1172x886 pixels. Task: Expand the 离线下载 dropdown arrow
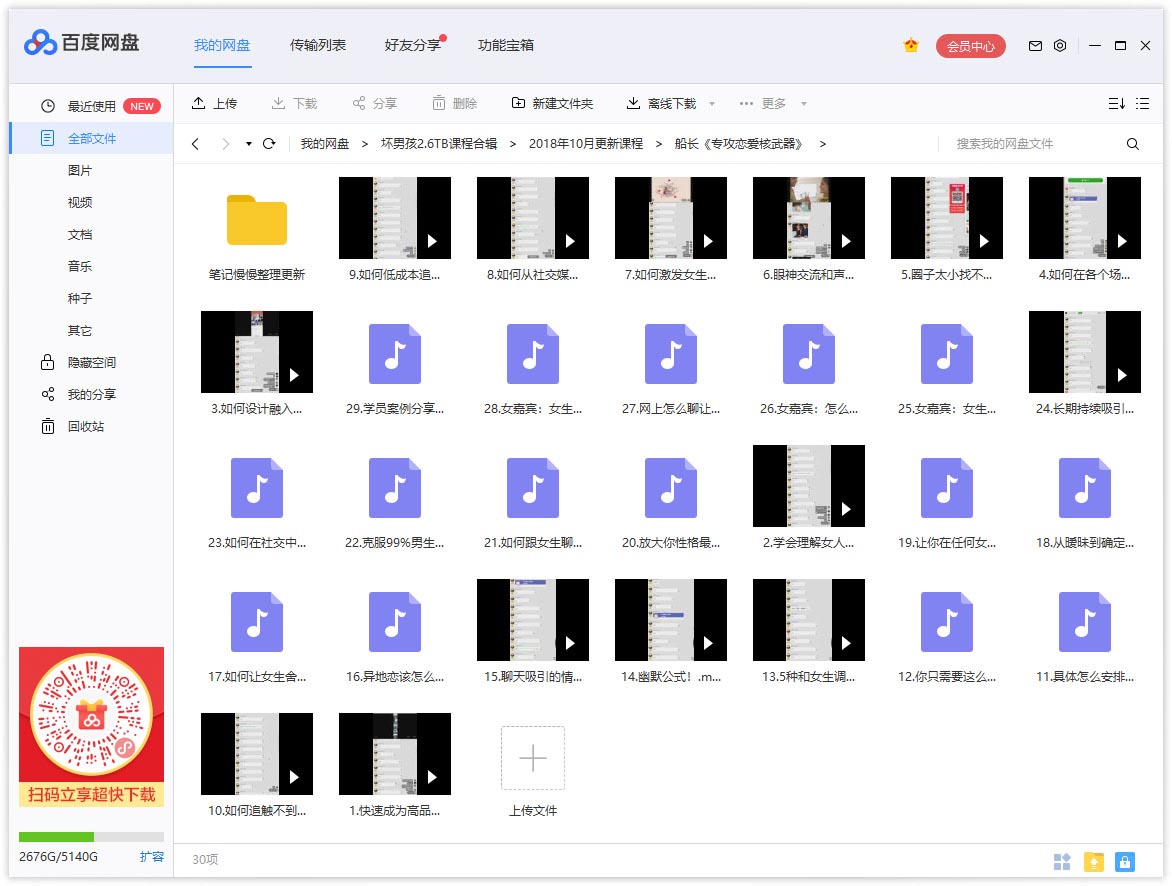coord(712,104)
